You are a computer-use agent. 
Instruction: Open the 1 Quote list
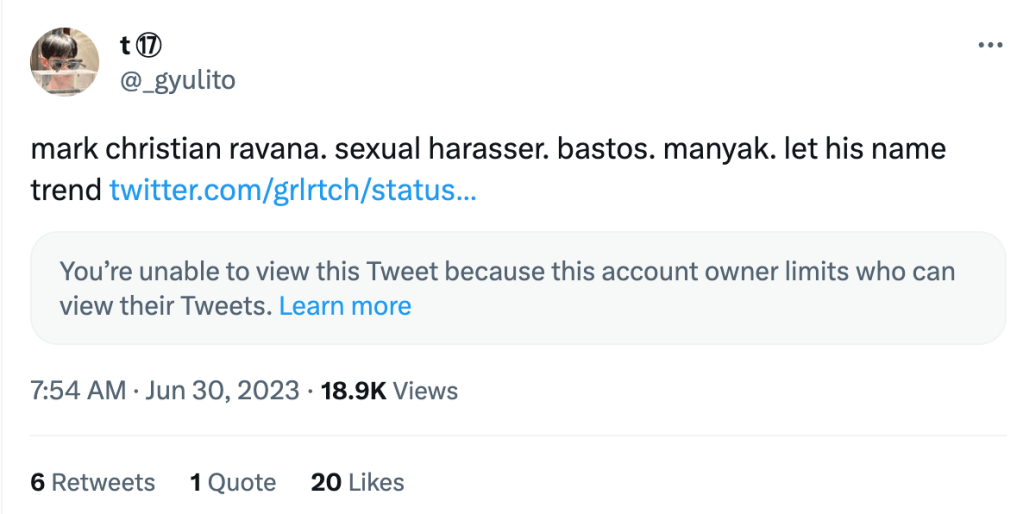point(232,482)
